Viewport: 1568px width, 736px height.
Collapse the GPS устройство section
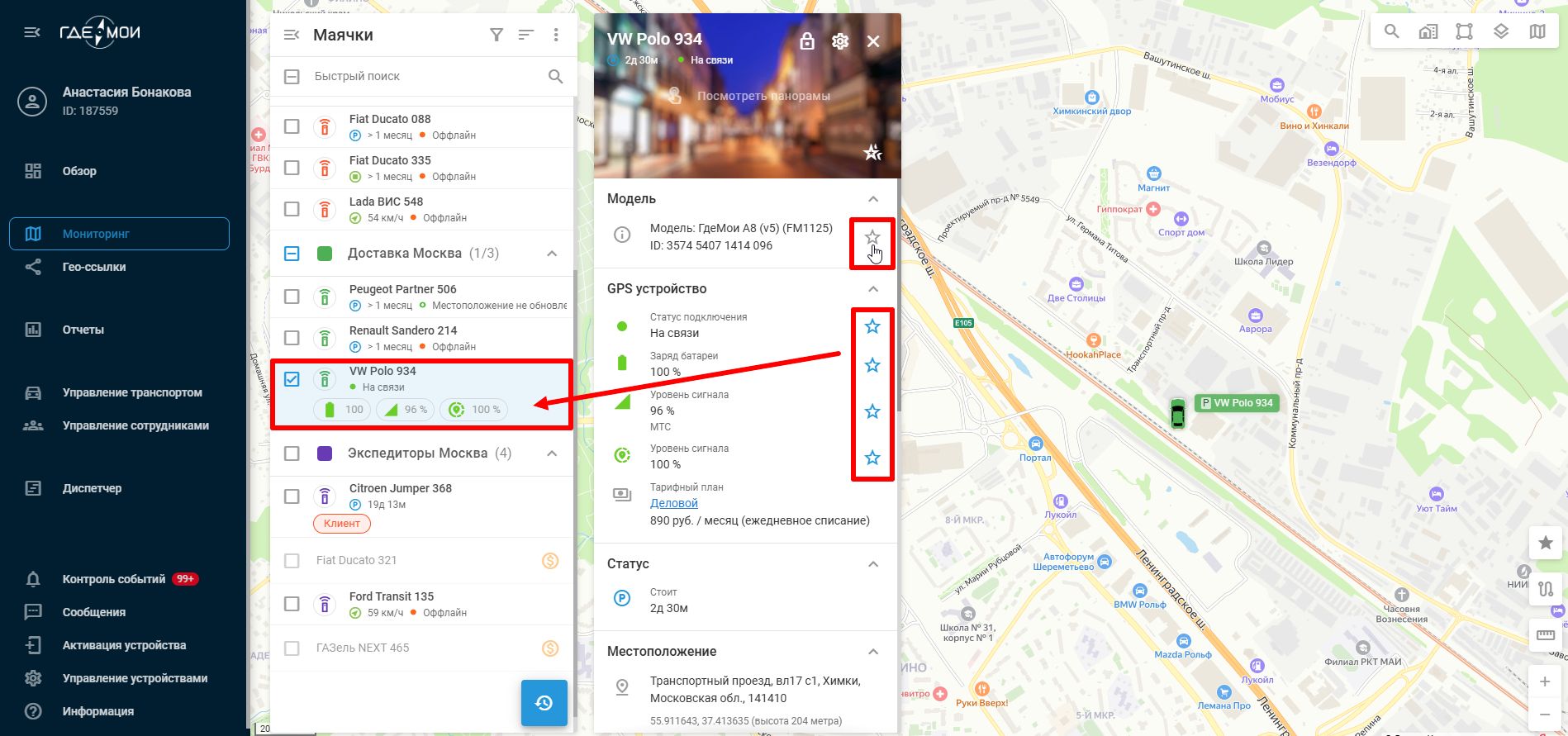tap(873, 289)
